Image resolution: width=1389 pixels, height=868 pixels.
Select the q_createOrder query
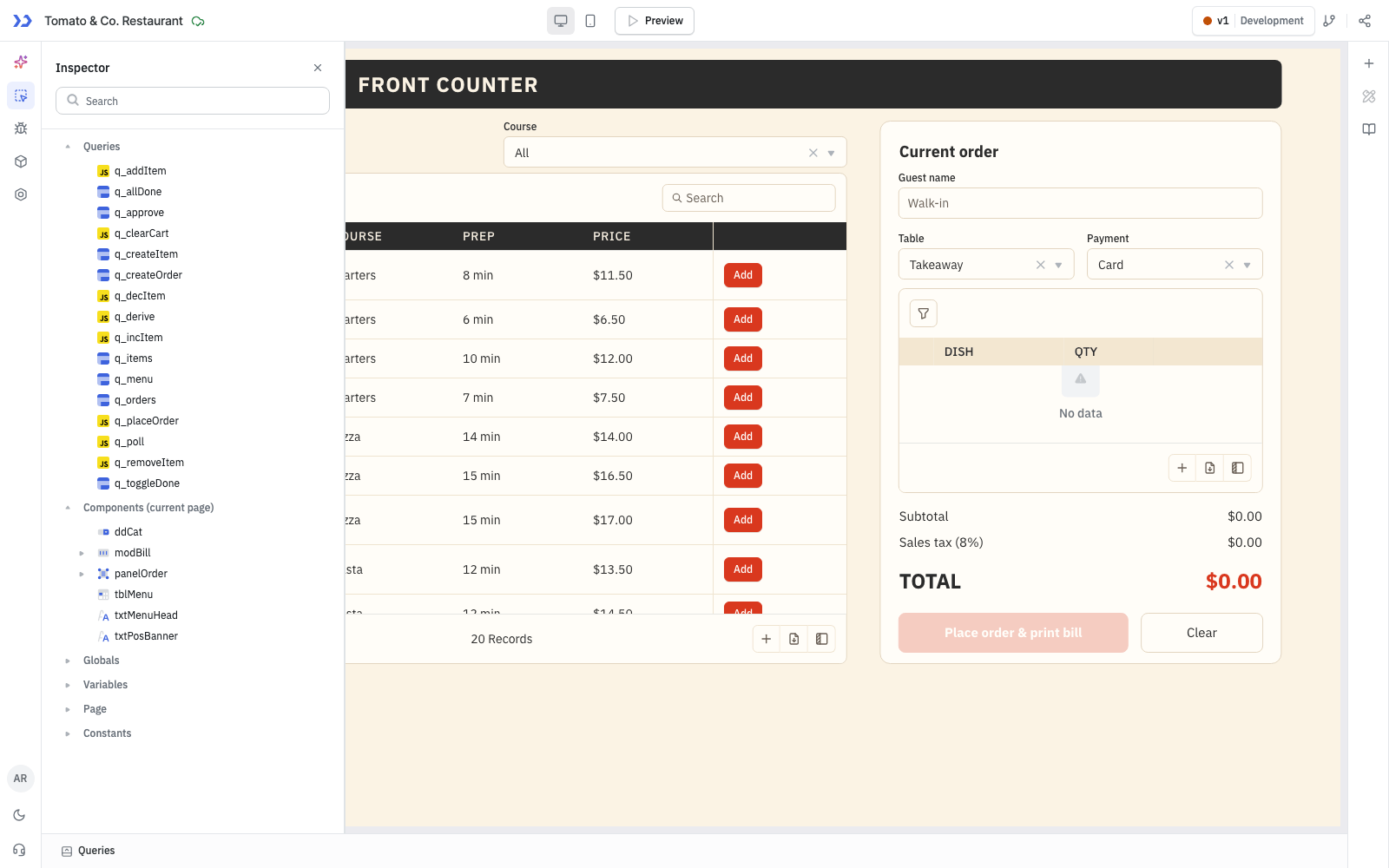[148, 275]
